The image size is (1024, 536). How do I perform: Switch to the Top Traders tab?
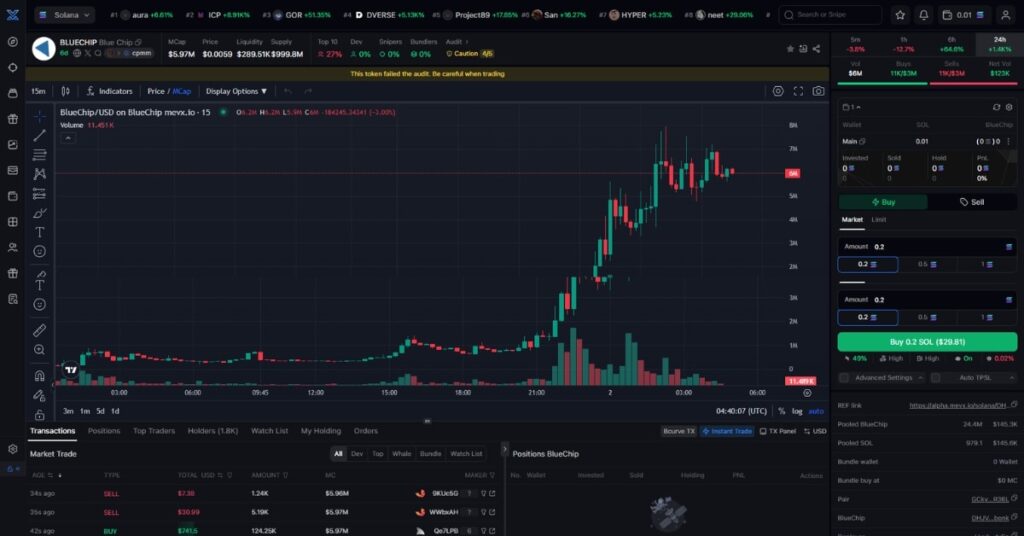pos(153,431)
